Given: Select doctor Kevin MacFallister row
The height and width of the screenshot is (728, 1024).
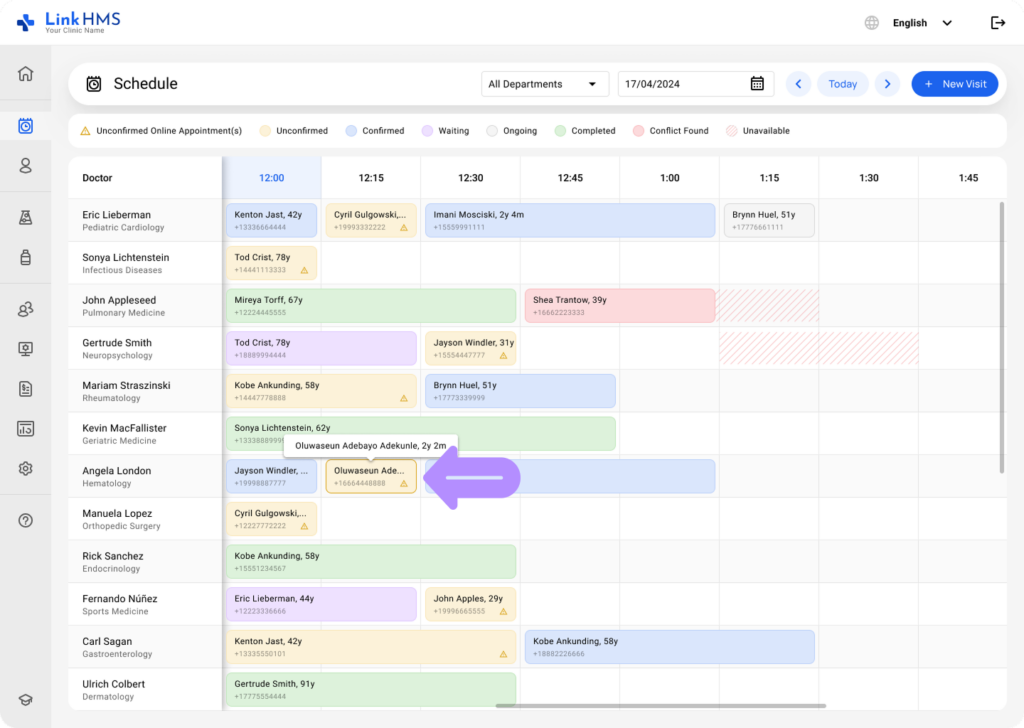Looking at the screenshot, I should (x=145, y=434).
